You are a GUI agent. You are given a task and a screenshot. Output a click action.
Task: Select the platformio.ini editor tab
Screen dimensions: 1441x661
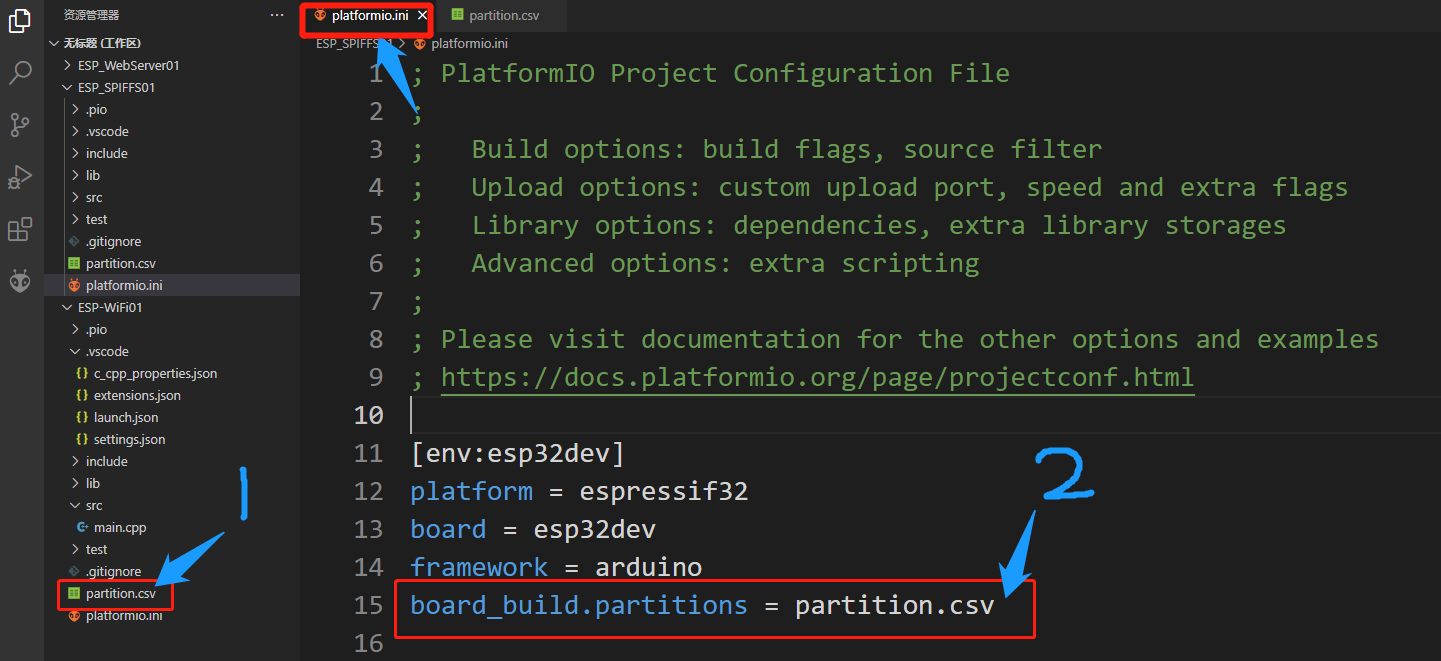pyautogui.click(x=369, y=15)
